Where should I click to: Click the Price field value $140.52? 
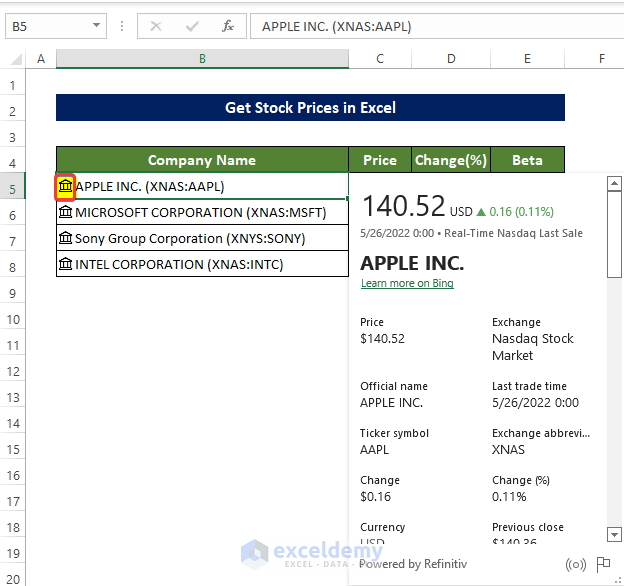(x=382, y=339)
